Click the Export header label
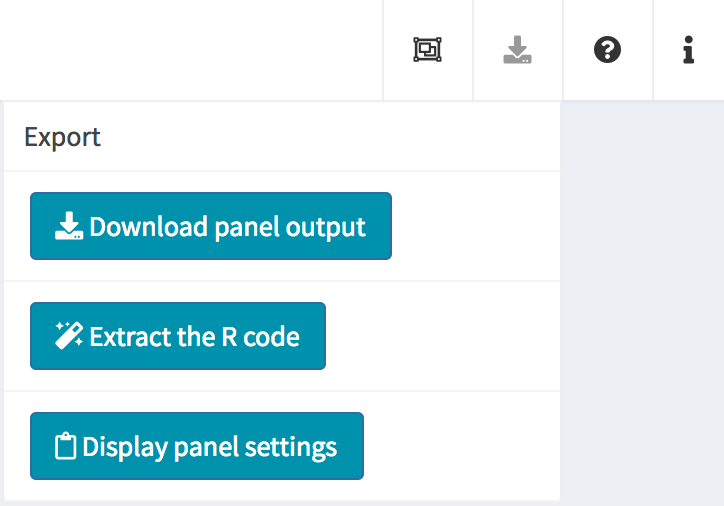 coord(62,137)
